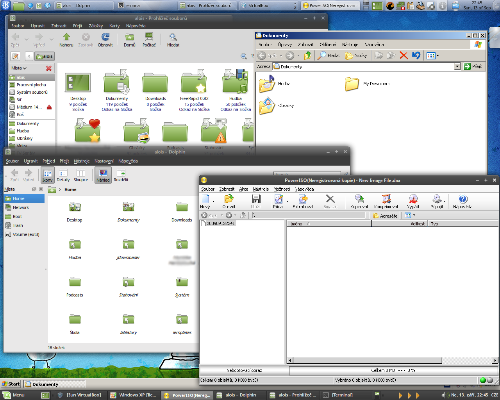Image resolution: width=500 pixels, height=400 pixels.
Task: Open the dropdown arrow beside Přidat in PowerISO
Action: [287, 201]
